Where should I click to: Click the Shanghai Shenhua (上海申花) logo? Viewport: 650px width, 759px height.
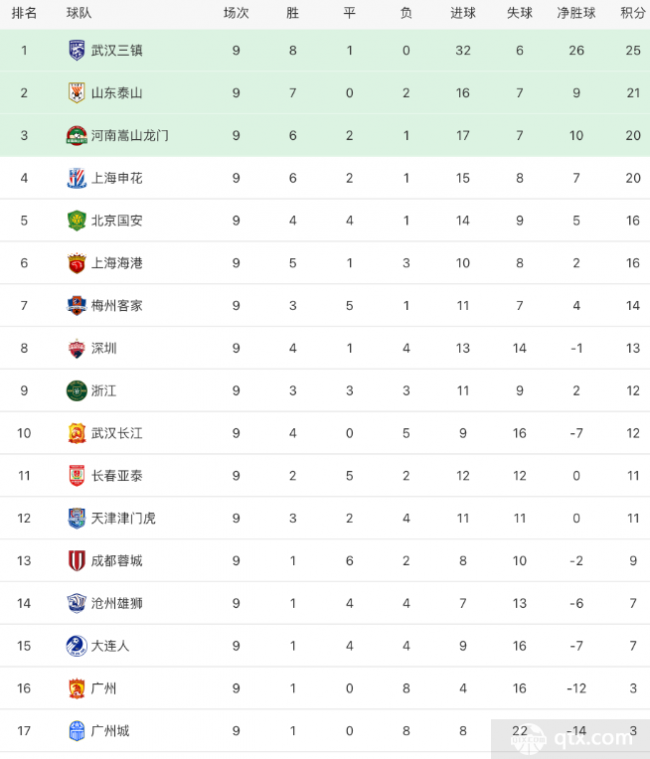[76, 178]
